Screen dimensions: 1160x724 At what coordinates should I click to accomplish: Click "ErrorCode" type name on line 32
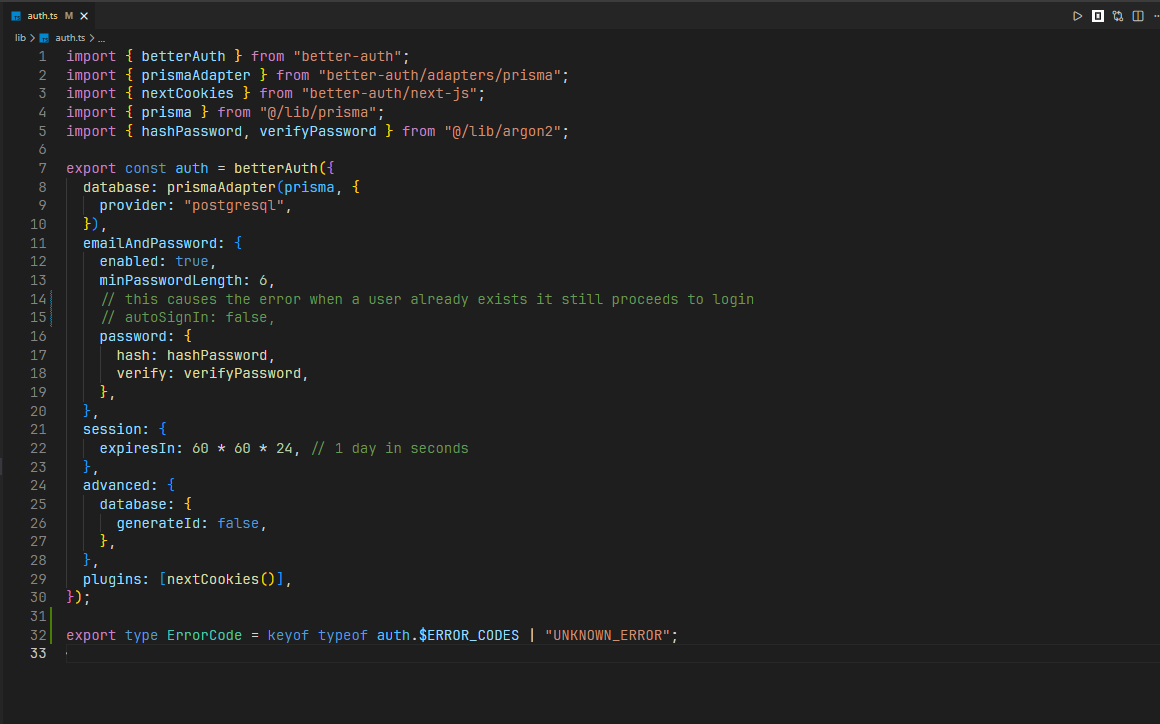point(204,635)
